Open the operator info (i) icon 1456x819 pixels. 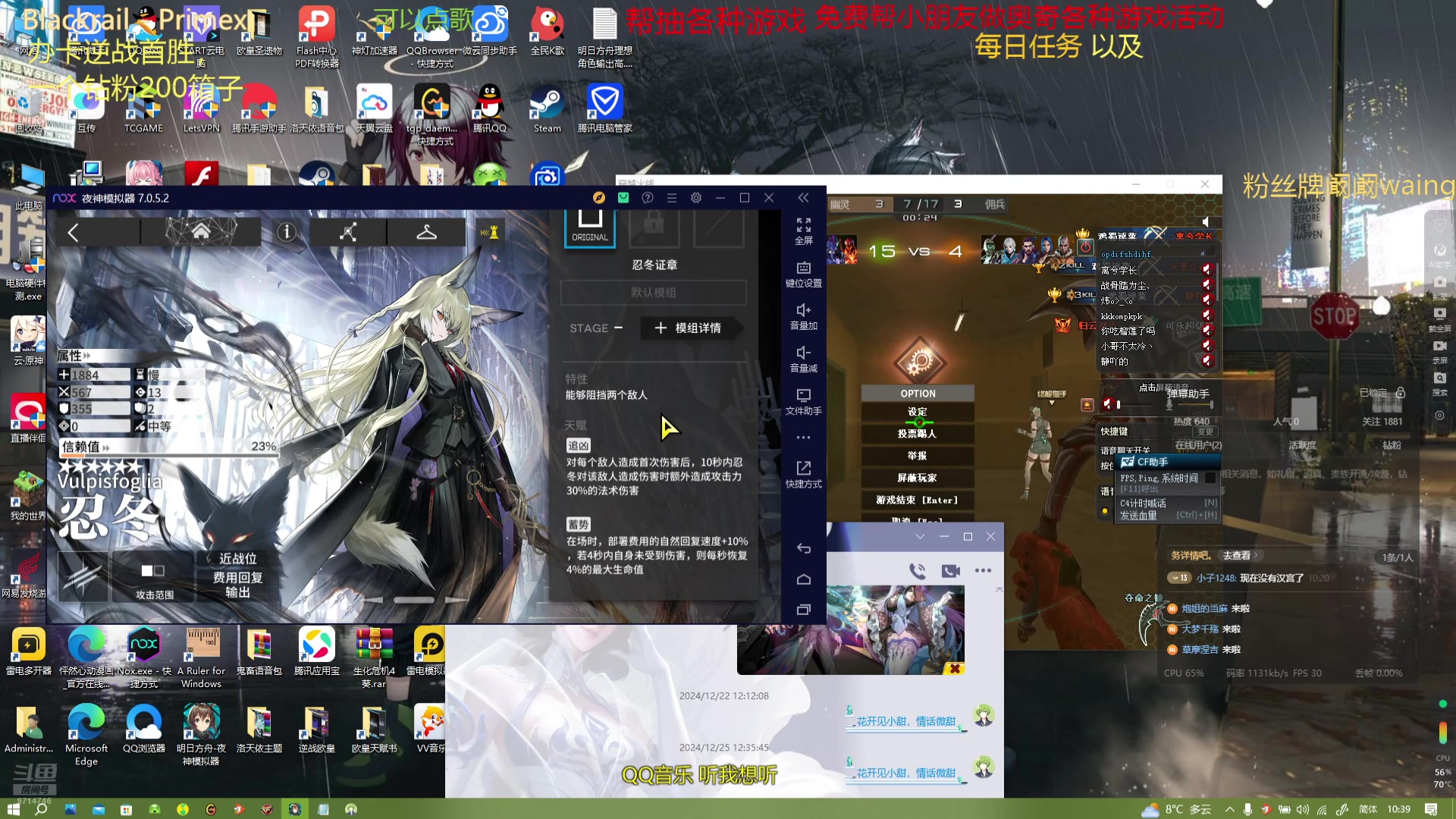[286, 232]
